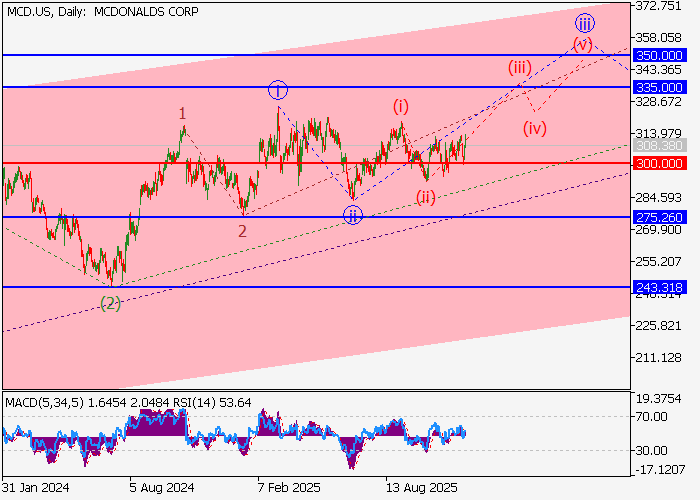The image size is (700, 500).
Task: Select the red (iii) wave label
Action: pos(520,68)
